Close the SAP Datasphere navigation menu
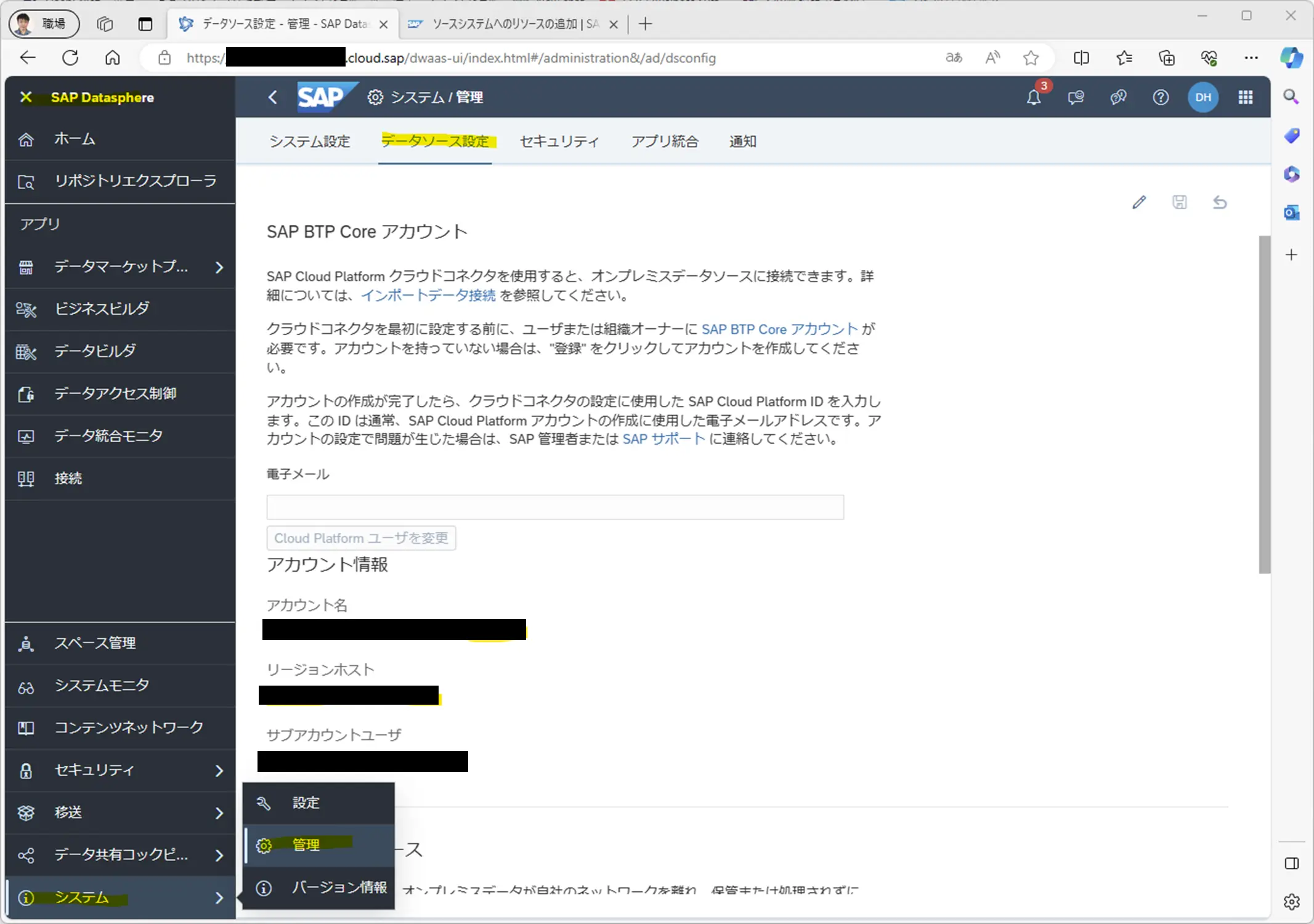This screenshot has height=924, width=1314. (x=26, y=97)
